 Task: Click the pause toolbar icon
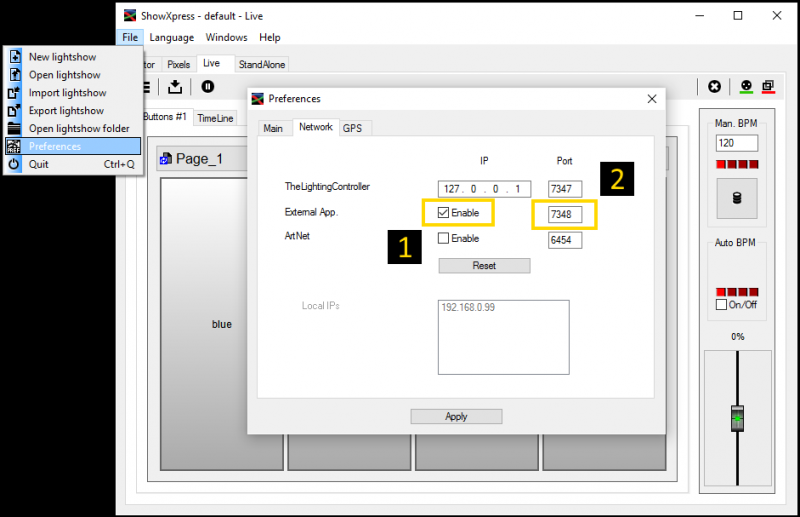208,87
